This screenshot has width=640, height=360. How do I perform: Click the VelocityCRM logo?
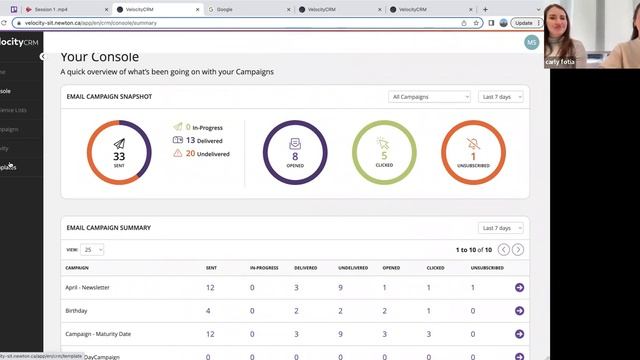point(19,42)
